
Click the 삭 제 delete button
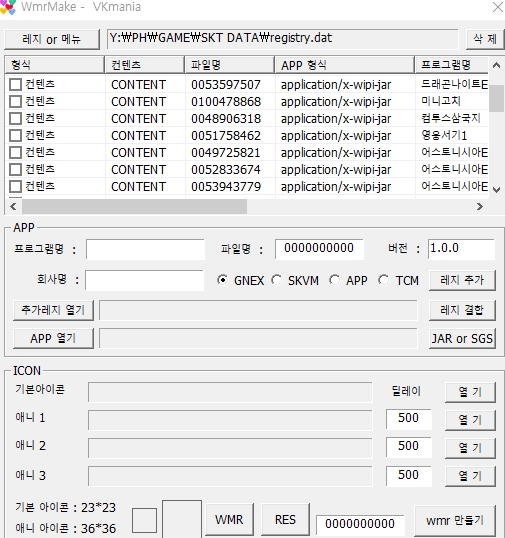click(485, 39)
